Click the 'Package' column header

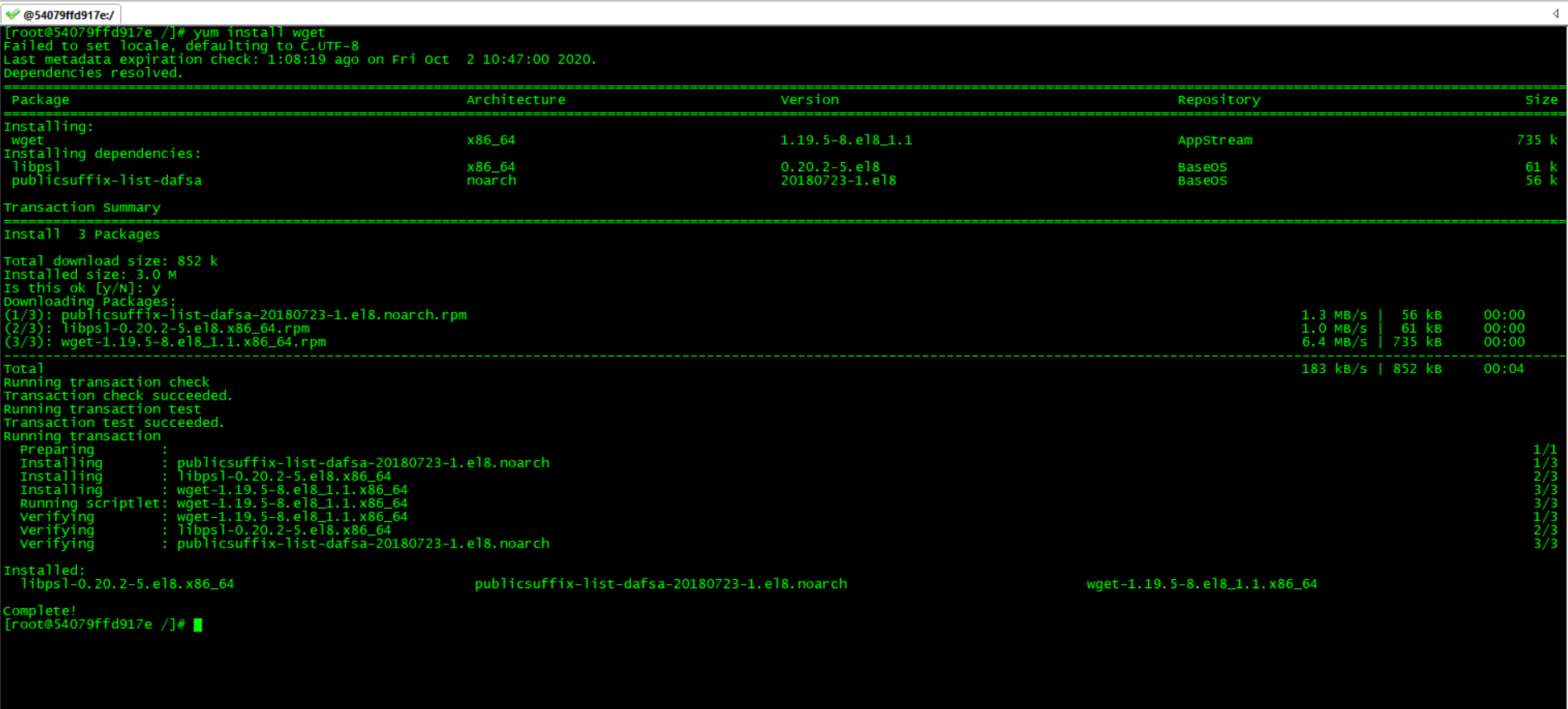click(41, 100)
